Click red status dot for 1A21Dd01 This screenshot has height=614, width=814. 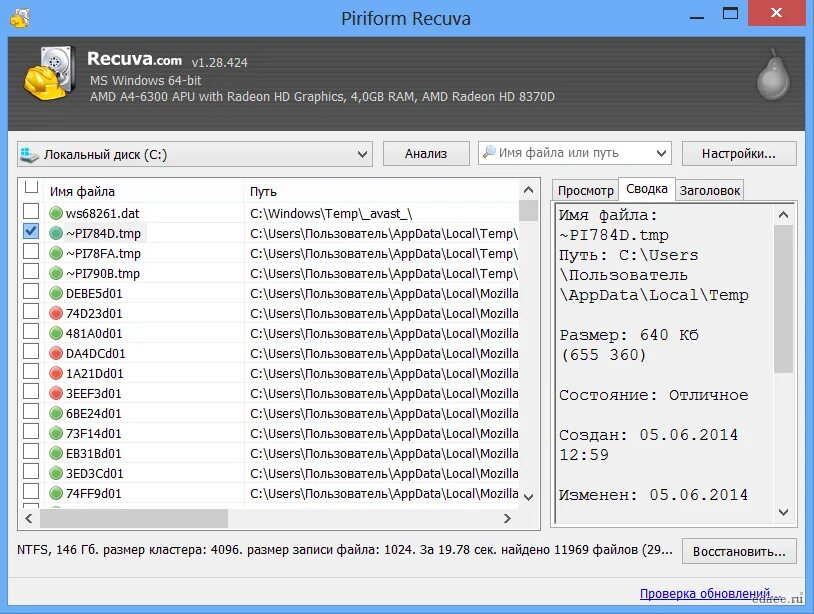coord(56,373)
